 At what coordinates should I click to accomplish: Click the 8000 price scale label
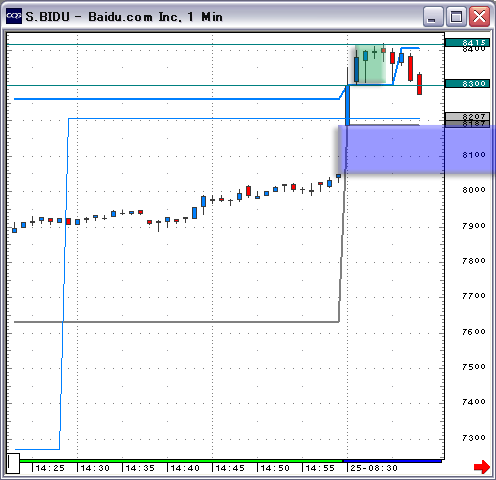(x=474, y=190)
